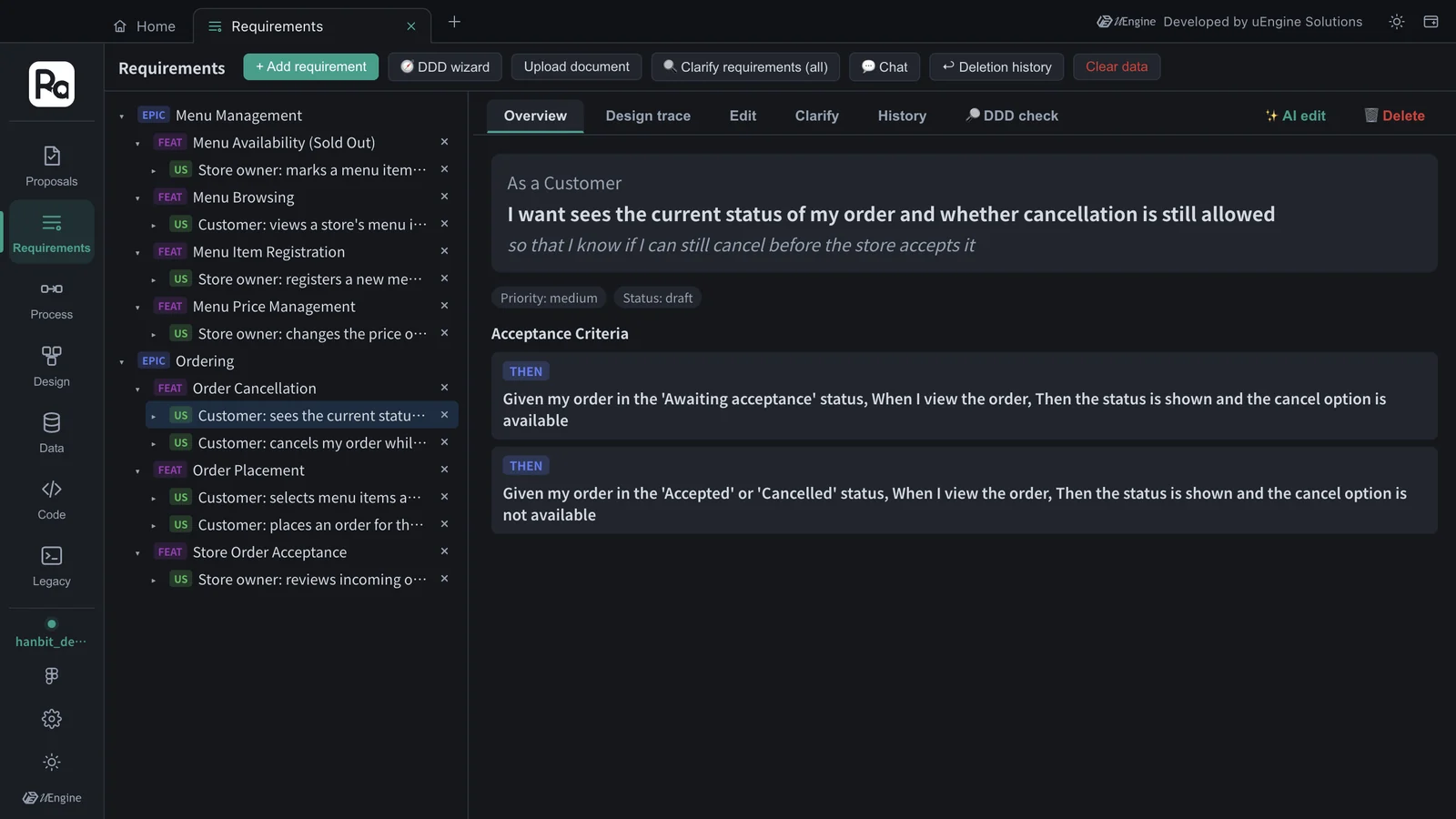The height and width of the screenshot is (819, 1456).
Task: Remove the 'Order Cancellation' feature with X
Action: pyautogui.click(x=444, y=388)
